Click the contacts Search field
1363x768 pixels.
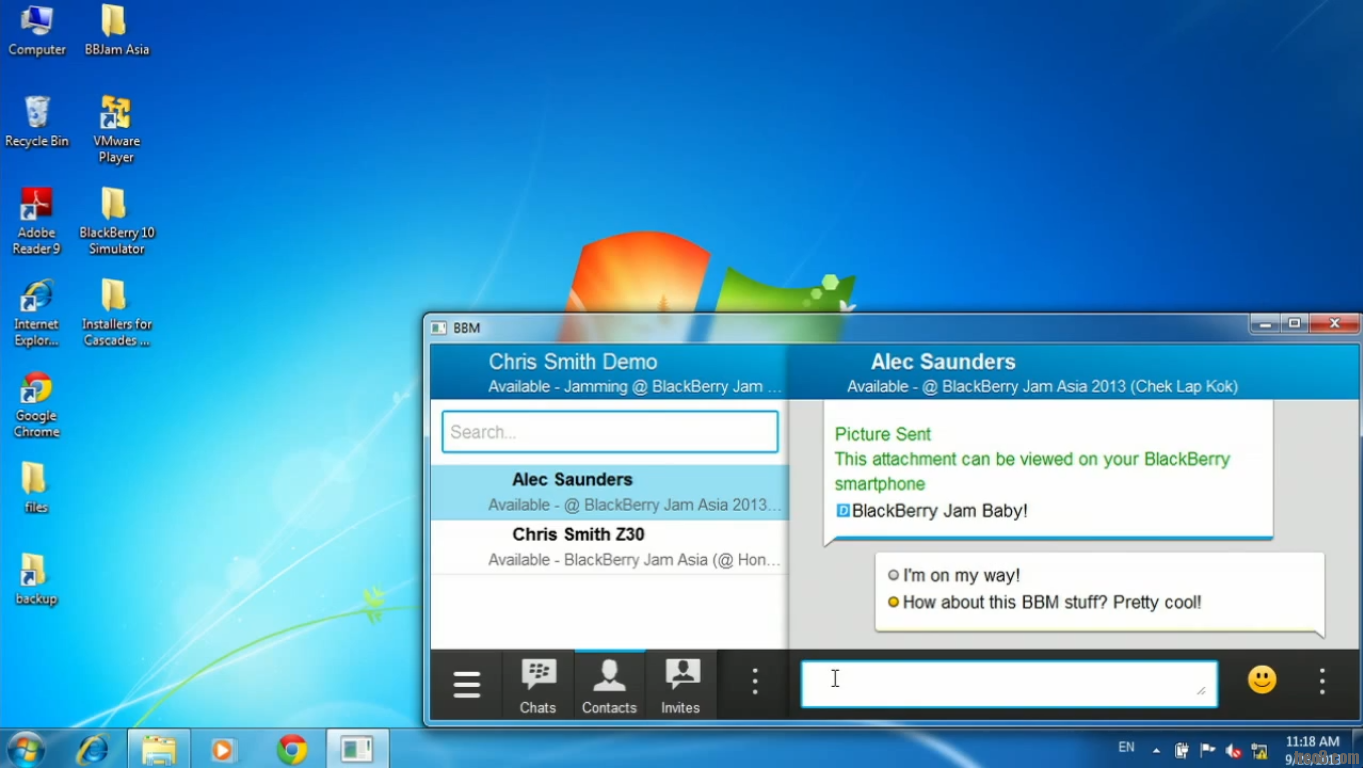pyautogui.click(x=610, y=432)
